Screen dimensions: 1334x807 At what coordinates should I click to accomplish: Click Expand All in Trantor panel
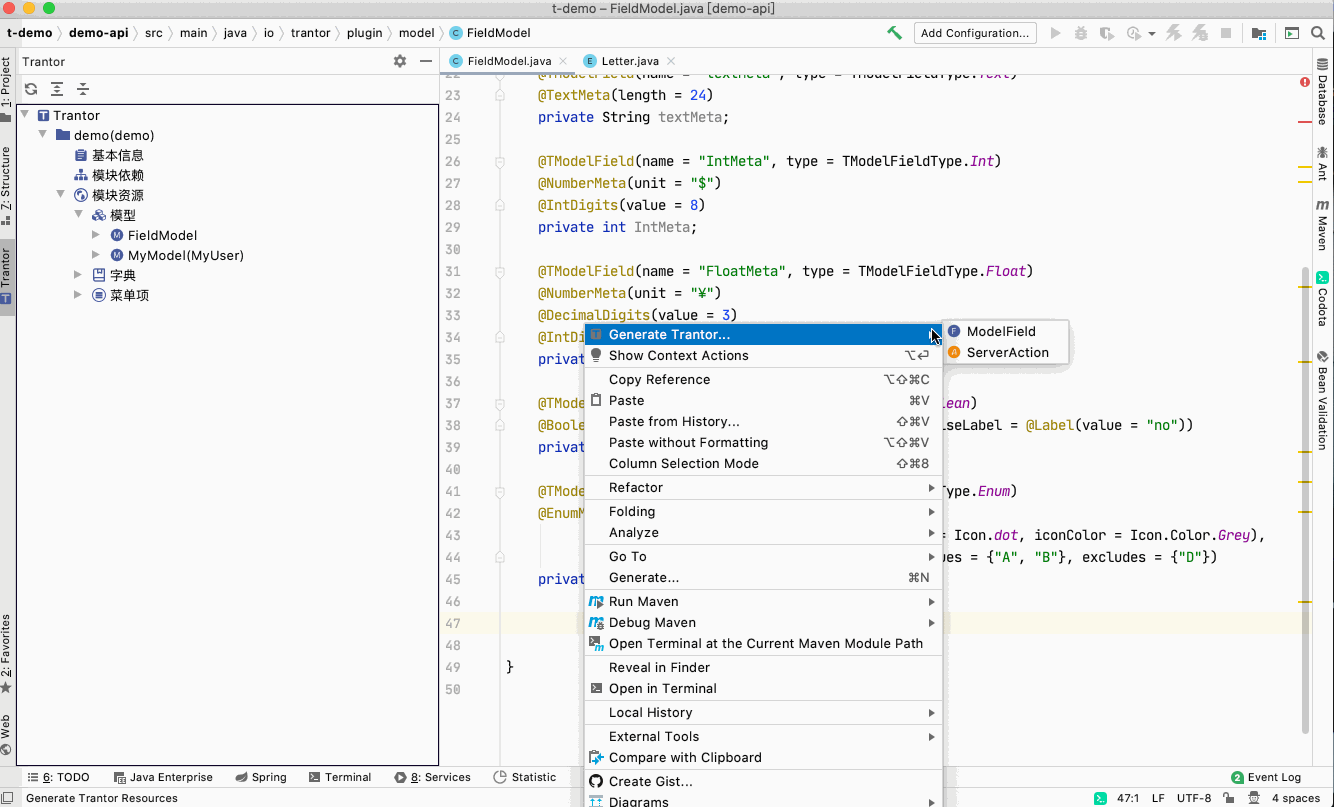pos(57,89)
